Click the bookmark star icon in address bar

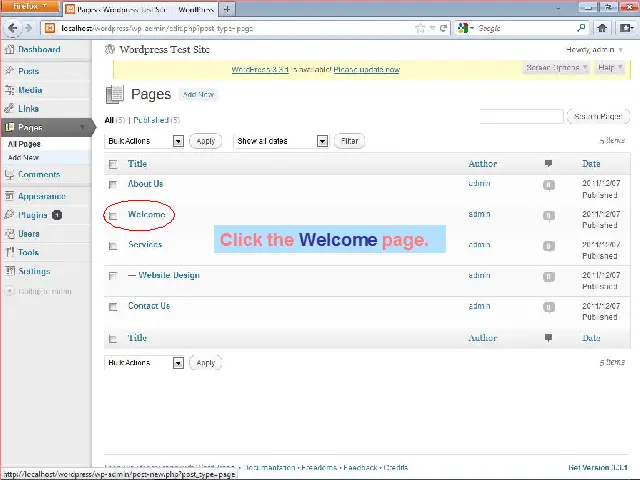tap(420, 28)
